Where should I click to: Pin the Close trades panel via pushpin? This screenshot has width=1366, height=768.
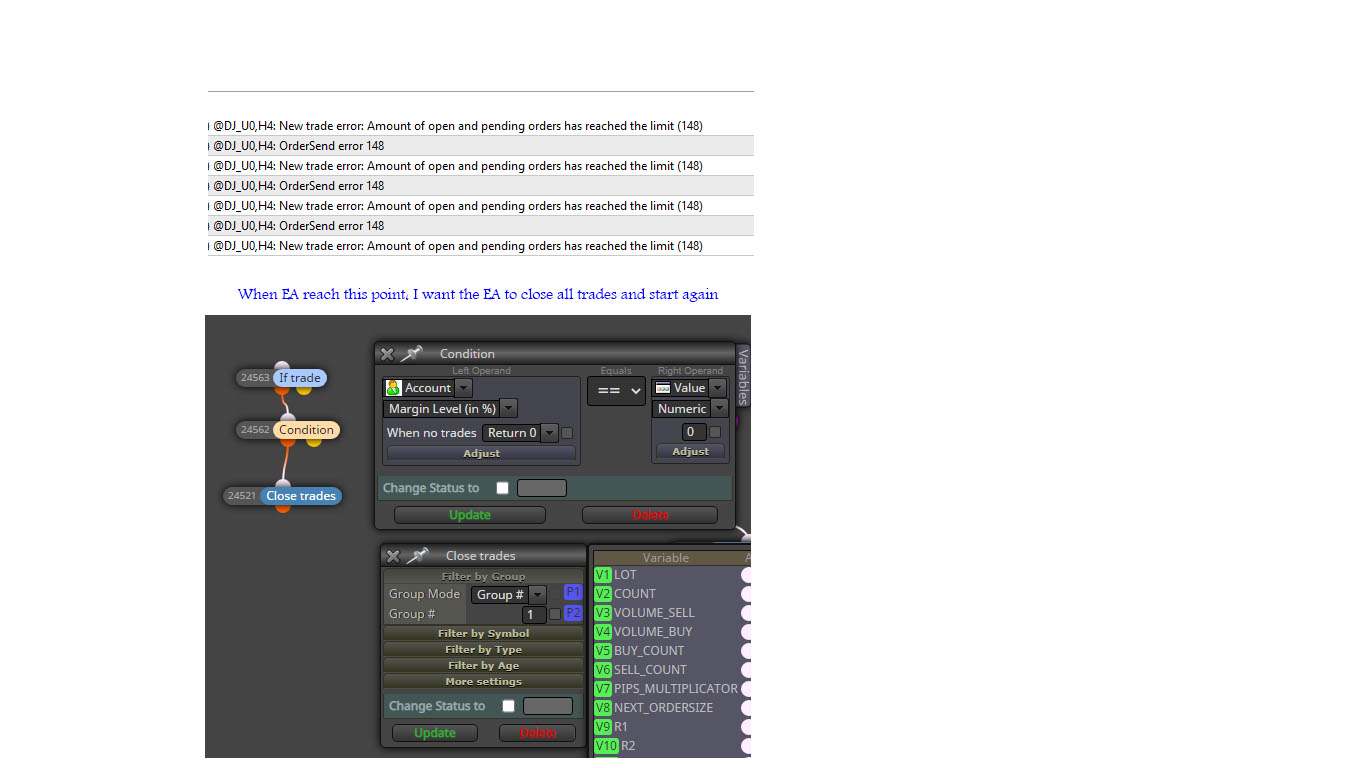417,556
